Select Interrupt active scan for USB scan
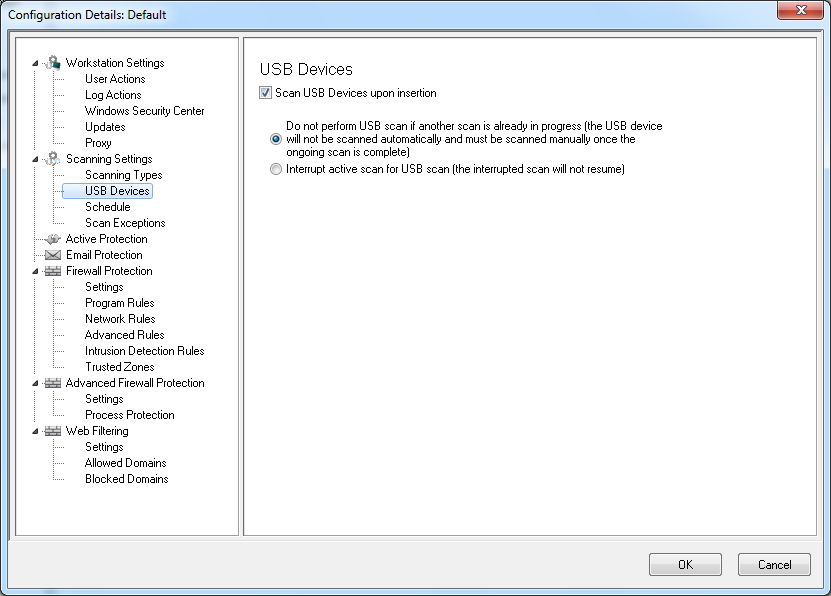Image resolution: width=831 pixels, height=596 pixels. coord(276,170)
